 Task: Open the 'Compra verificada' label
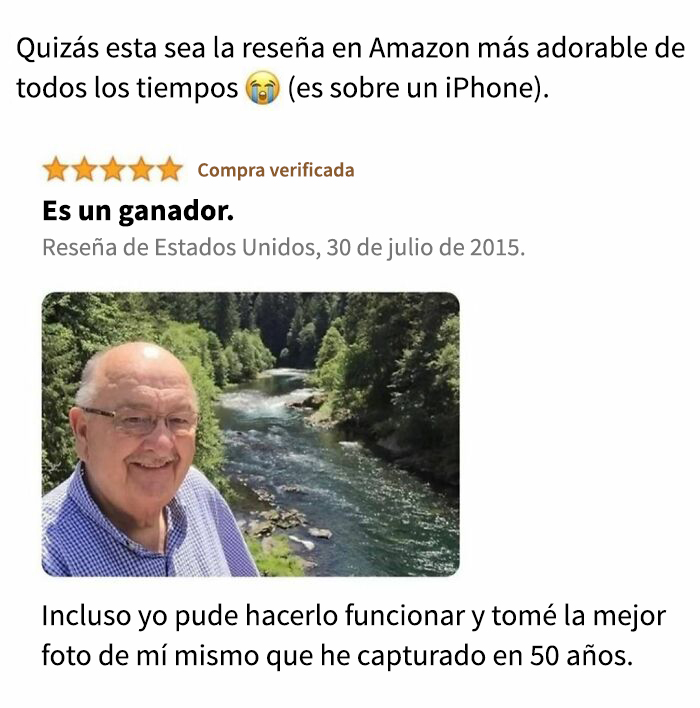tap(276, 170)
